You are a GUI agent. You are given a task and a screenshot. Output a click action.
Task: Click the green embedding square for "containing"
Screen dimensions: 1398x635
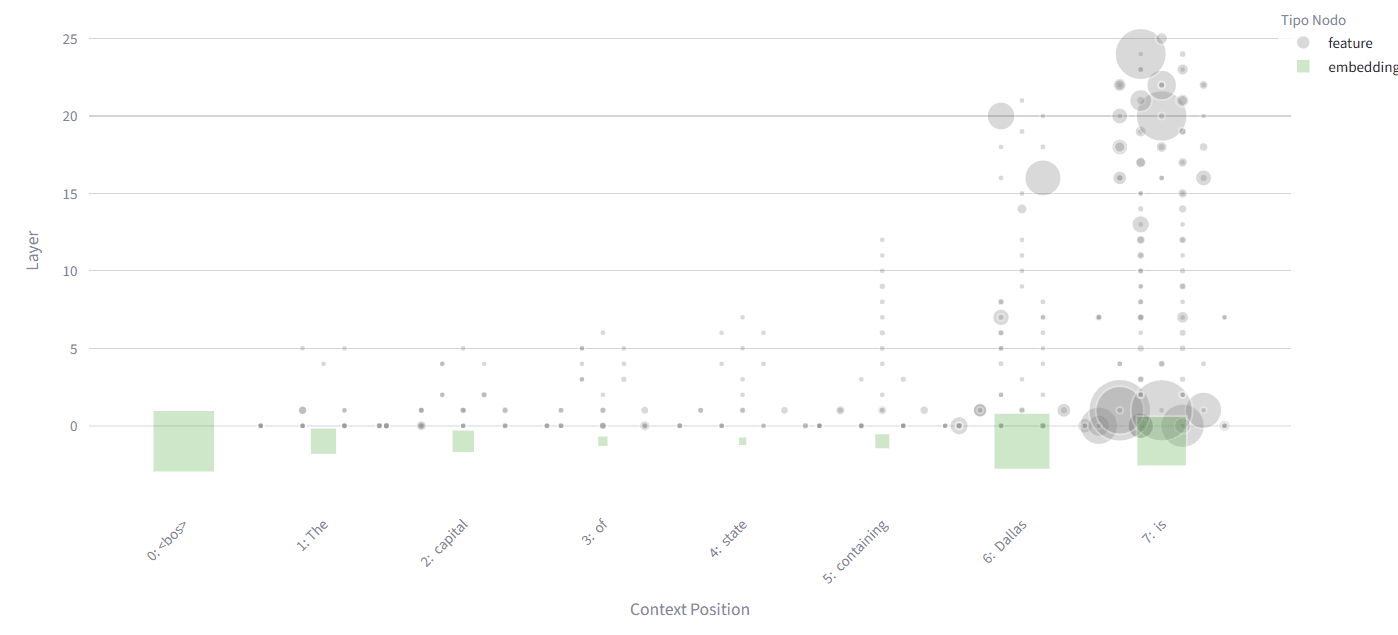click(882, 441)
